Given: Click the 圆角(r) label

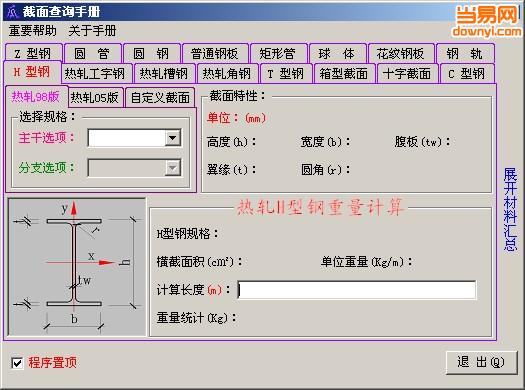Looking at the screenshot, I should [x=325, y=170].
